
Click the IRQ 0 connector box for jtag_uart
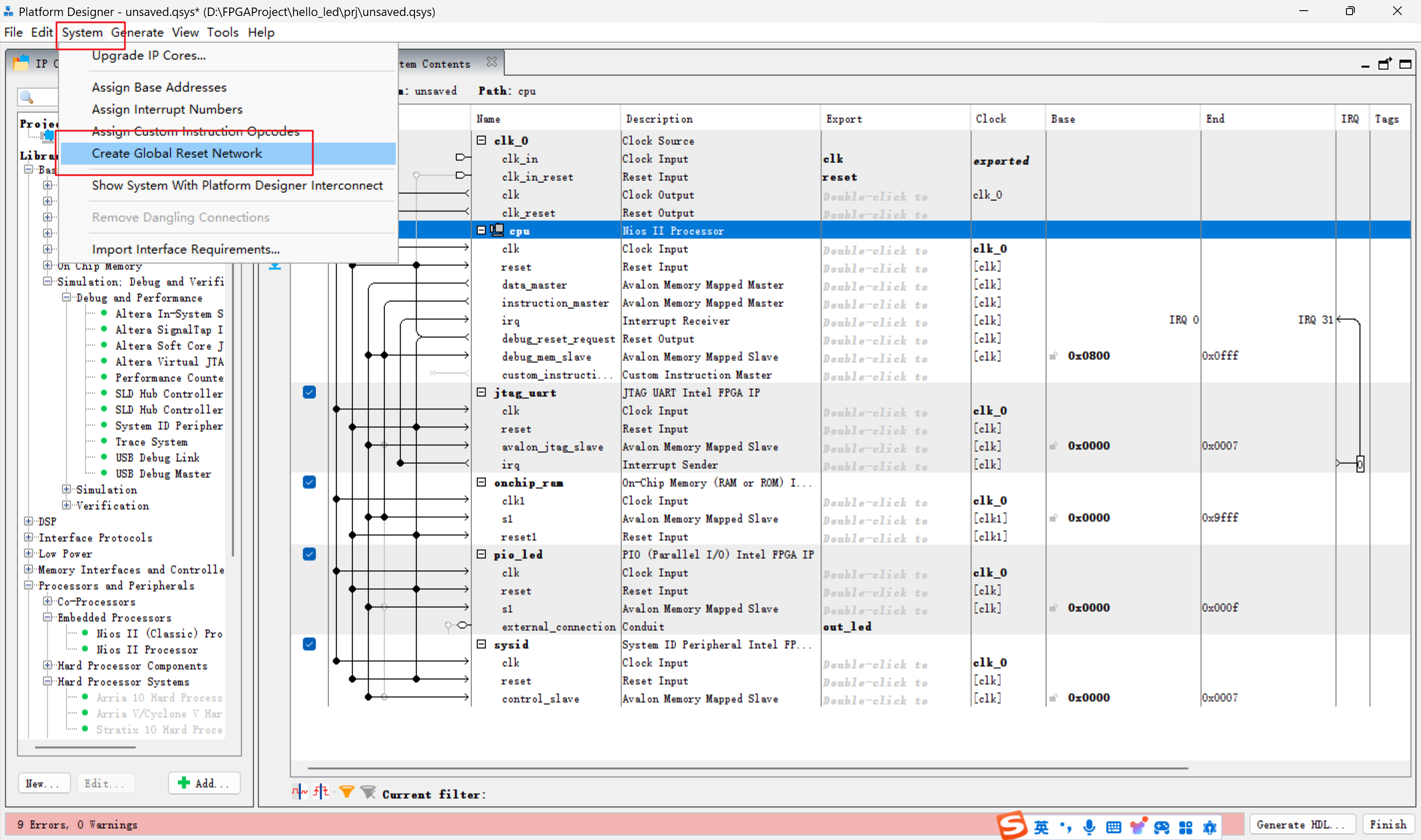point(1360,464)
